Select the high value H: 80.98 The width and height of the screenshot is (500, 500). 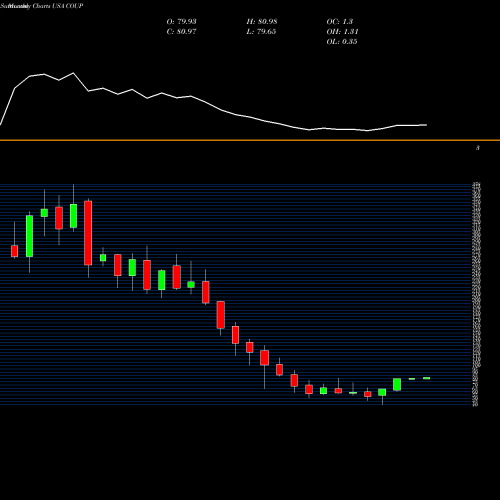[262, 22]
